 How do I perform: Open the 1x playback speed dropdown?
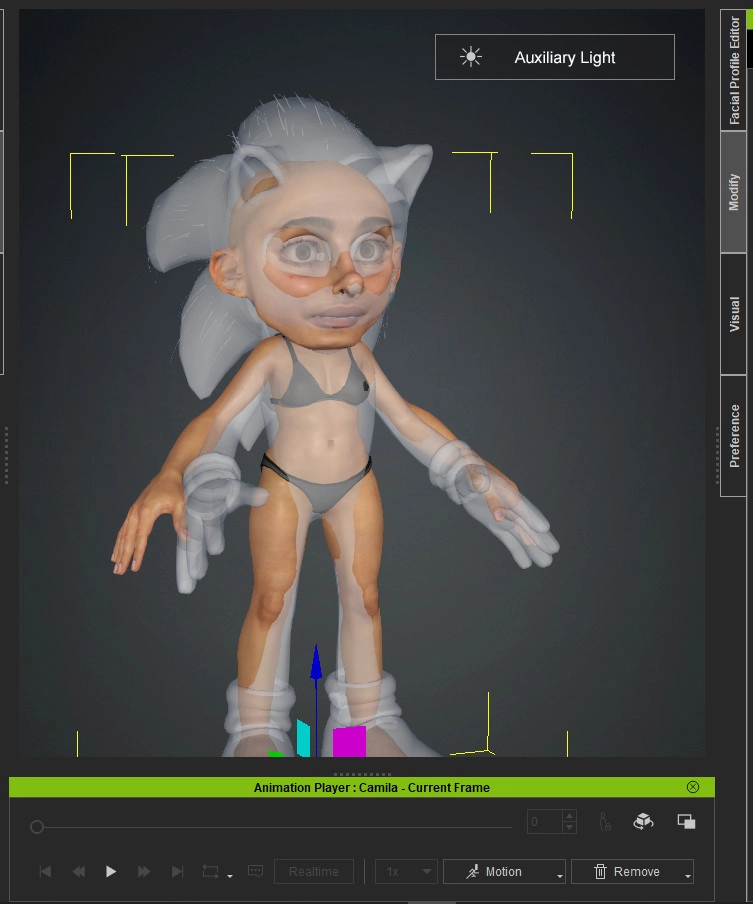(x=406, y=872)
